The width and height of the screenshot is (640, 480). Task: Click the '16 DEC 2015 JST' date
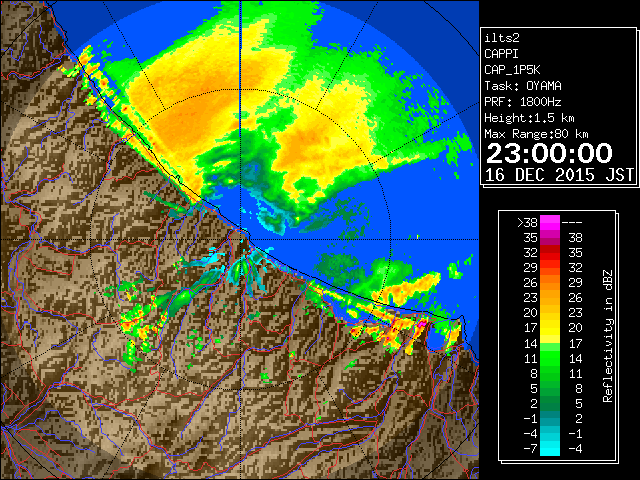pyautogui.click(x=559, y=175)
